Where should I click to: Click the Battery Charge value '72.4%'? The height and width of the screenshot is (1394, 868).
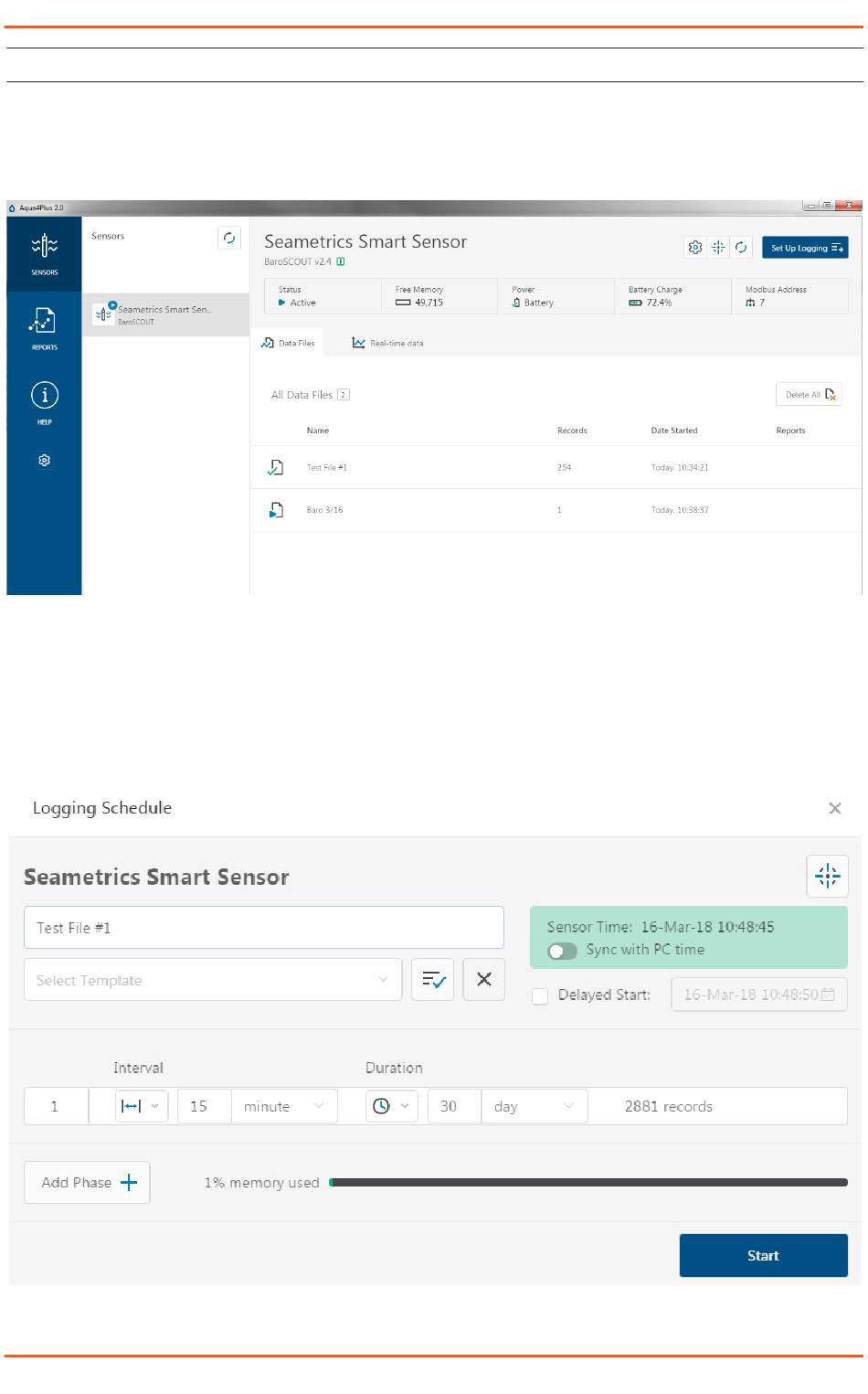click(x=659, y=303)
